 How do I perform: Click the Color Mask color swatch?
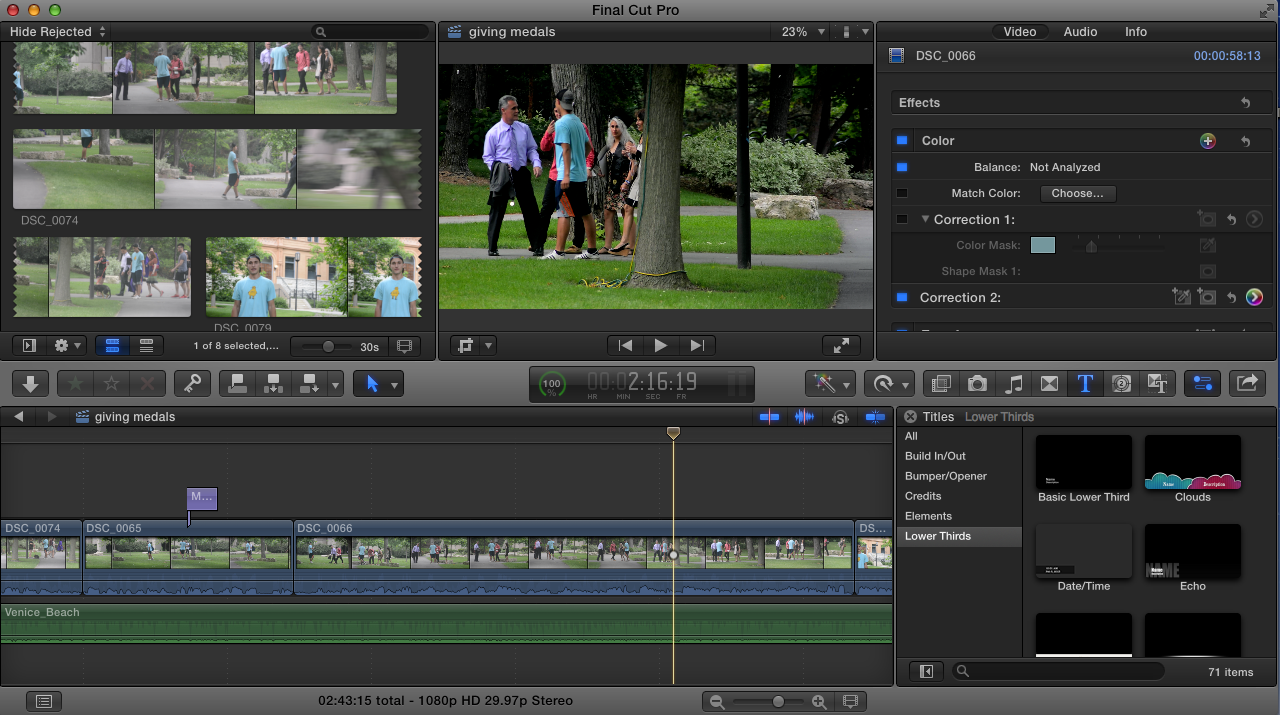tap(1043, 245)
